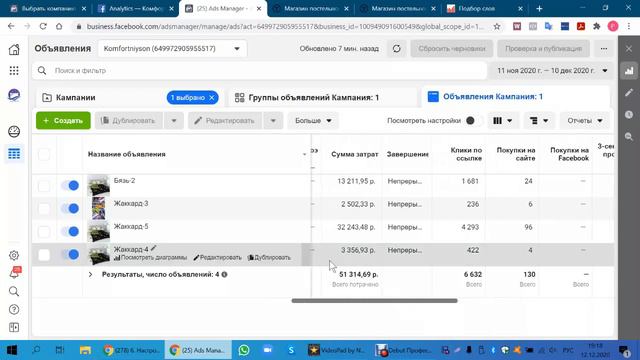Viewport: 640px width, 360px height.
Task: Open the Больше dropdown menu
Action: 313,121
